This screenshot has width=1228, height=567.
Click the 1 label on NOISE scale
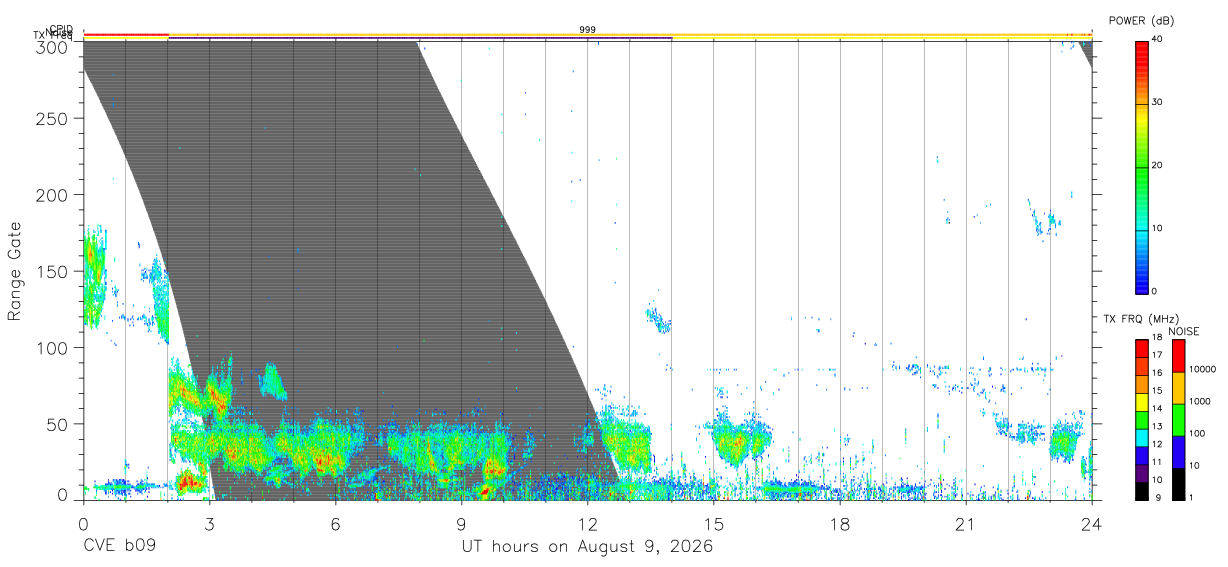(x=1192, y=497)
